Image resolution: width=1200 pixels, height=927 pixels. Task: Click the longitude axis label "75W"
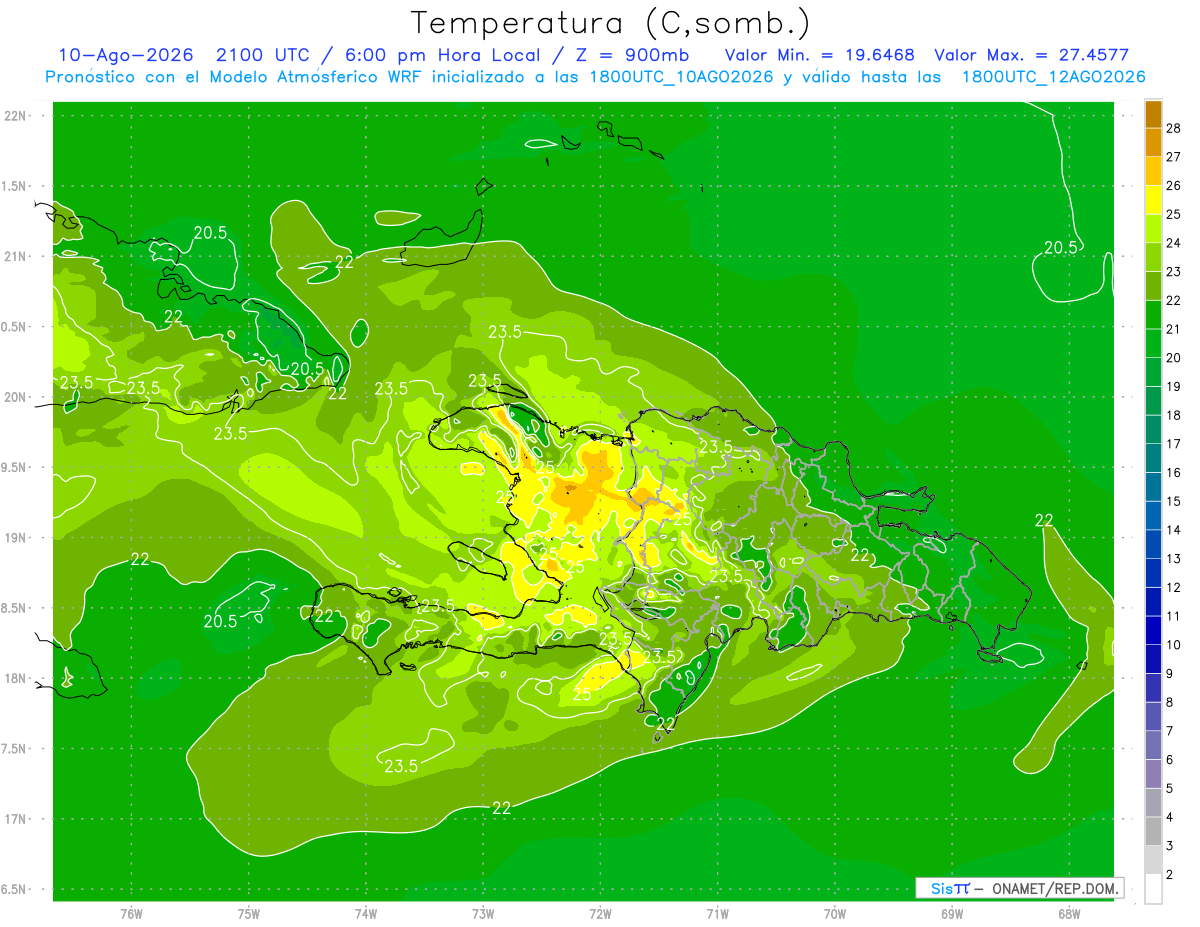249,913
